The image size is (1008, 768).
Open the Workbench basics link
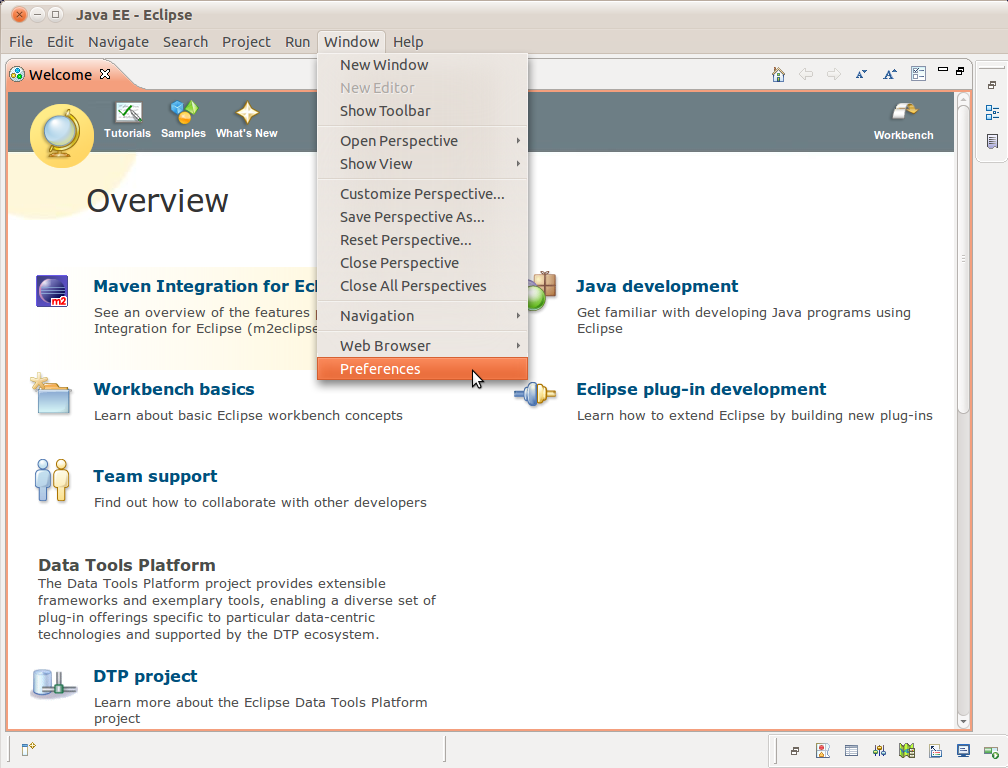[x=174, y=389]
